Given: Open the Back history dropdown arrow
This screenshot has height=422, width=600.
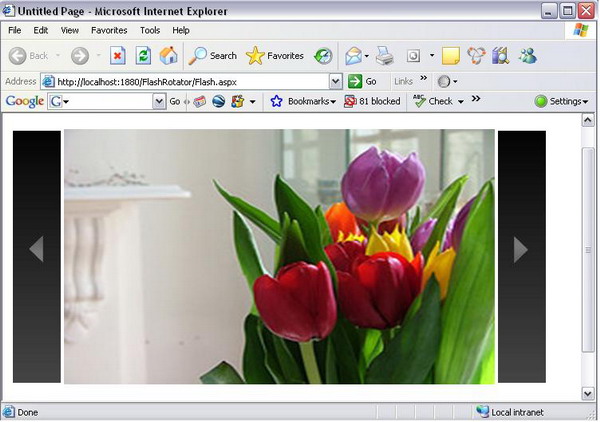Looking at the screenshot, I should (x=58, y=56).
